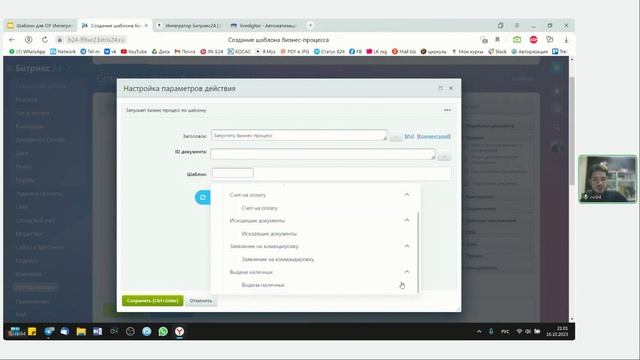Image resolution: width=640 pixels, height=360 pixels.
Task: Open Word from the taskbar
Action: 98,331
